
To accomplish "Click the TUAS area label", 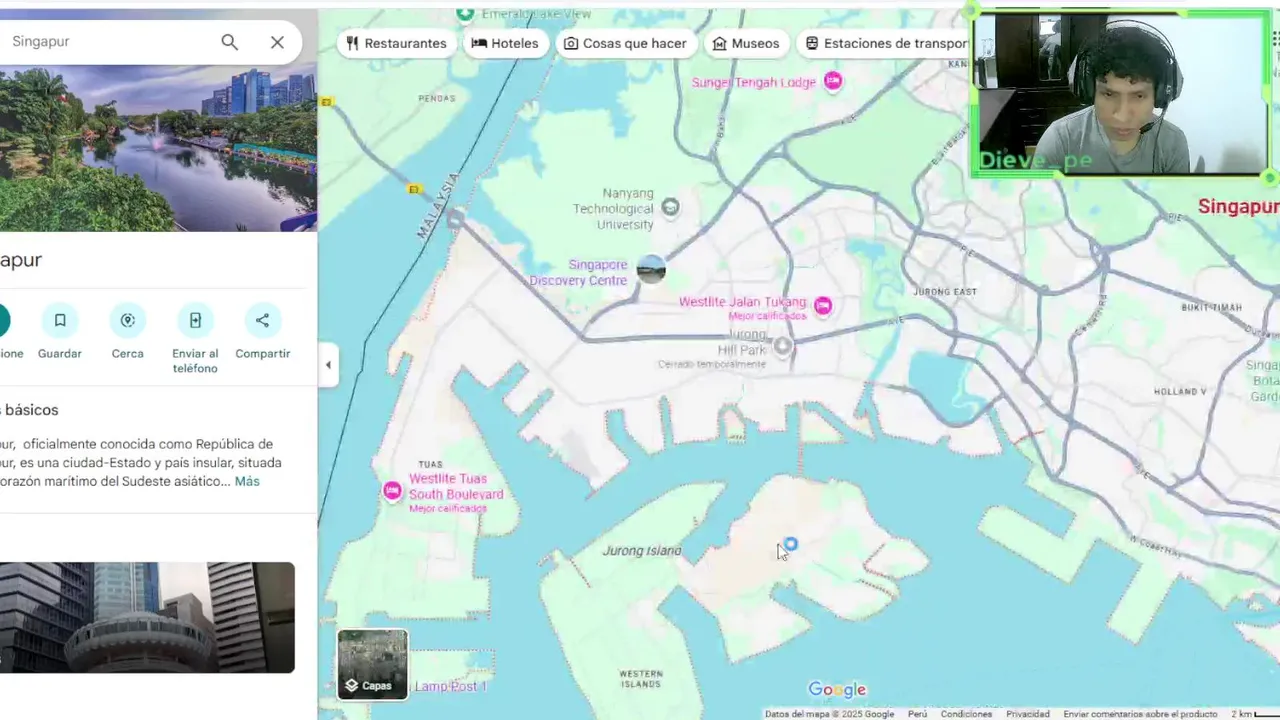I will coord(430,464).
